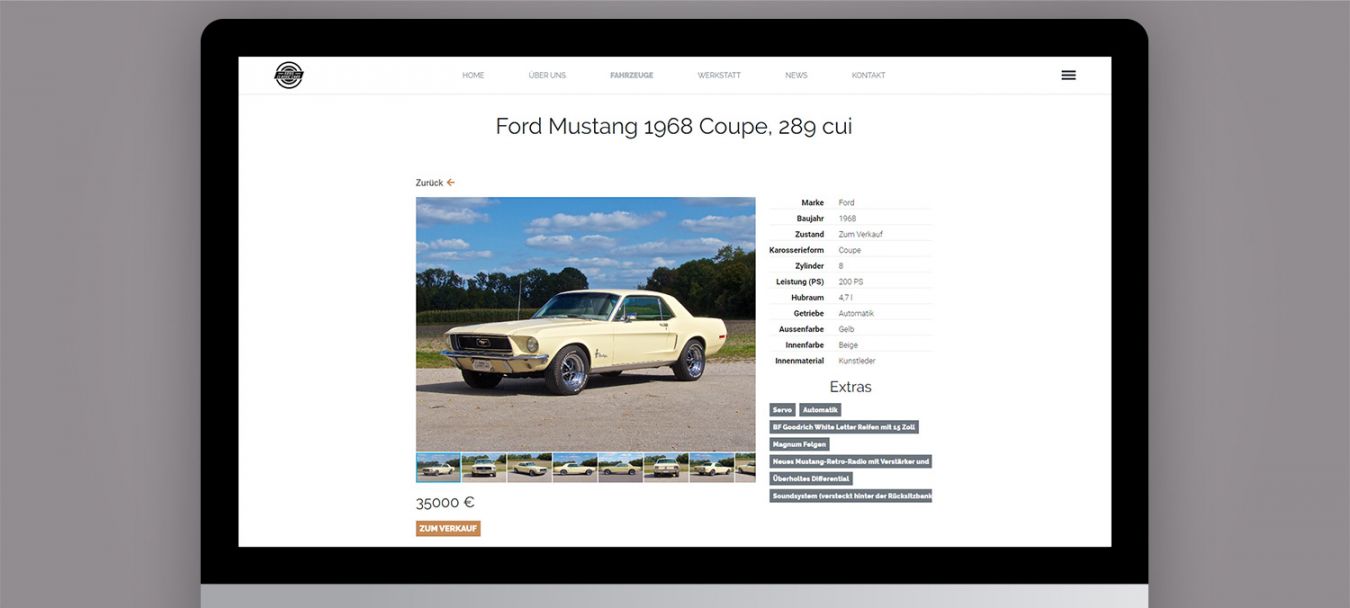Click the Getriebe label
This screenshot has height=608, width=1350.
809,314
